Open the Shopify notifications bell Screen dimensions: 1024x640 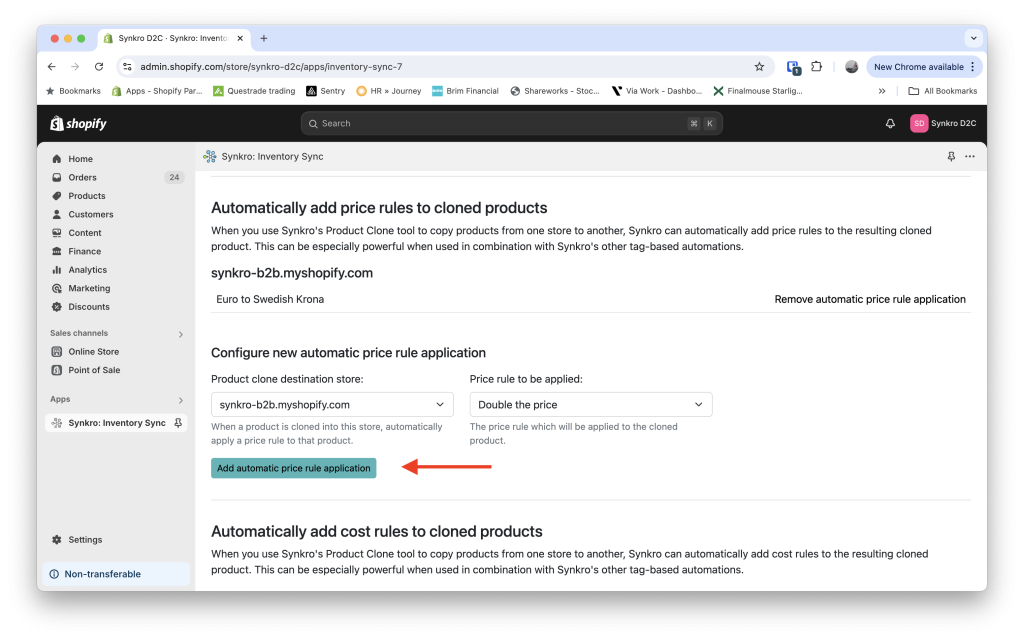[889, 122]
